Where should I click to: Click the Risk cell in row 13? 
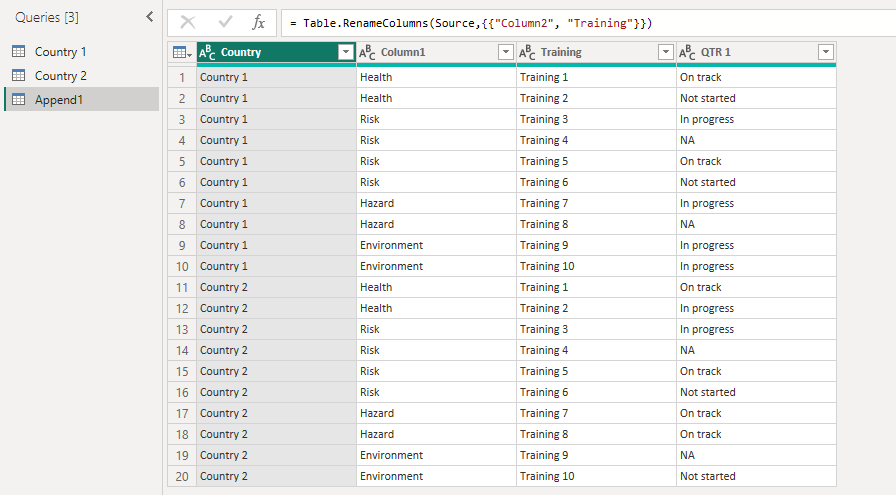436,329
